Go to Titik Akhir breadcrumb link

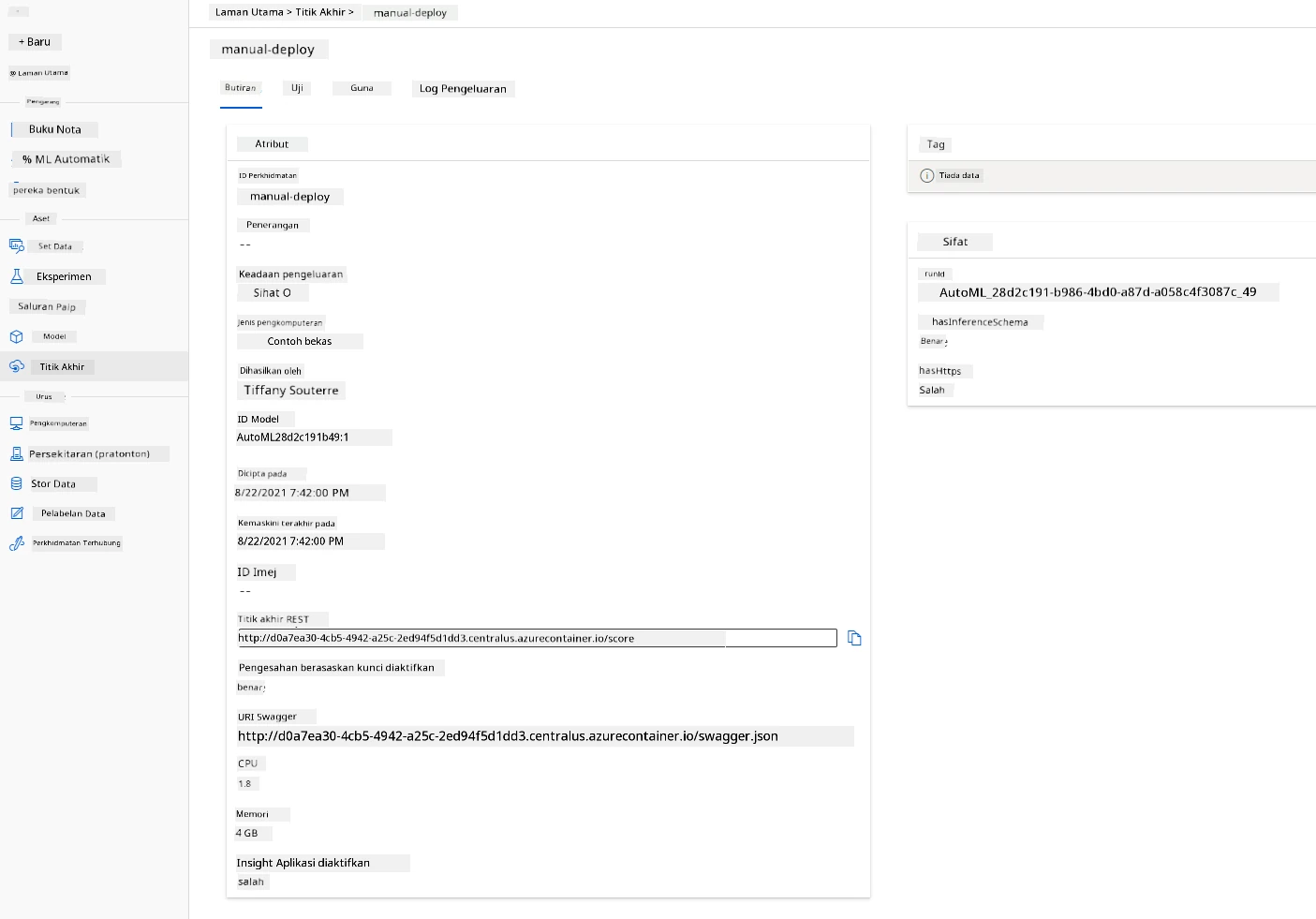tap(320, 12)
